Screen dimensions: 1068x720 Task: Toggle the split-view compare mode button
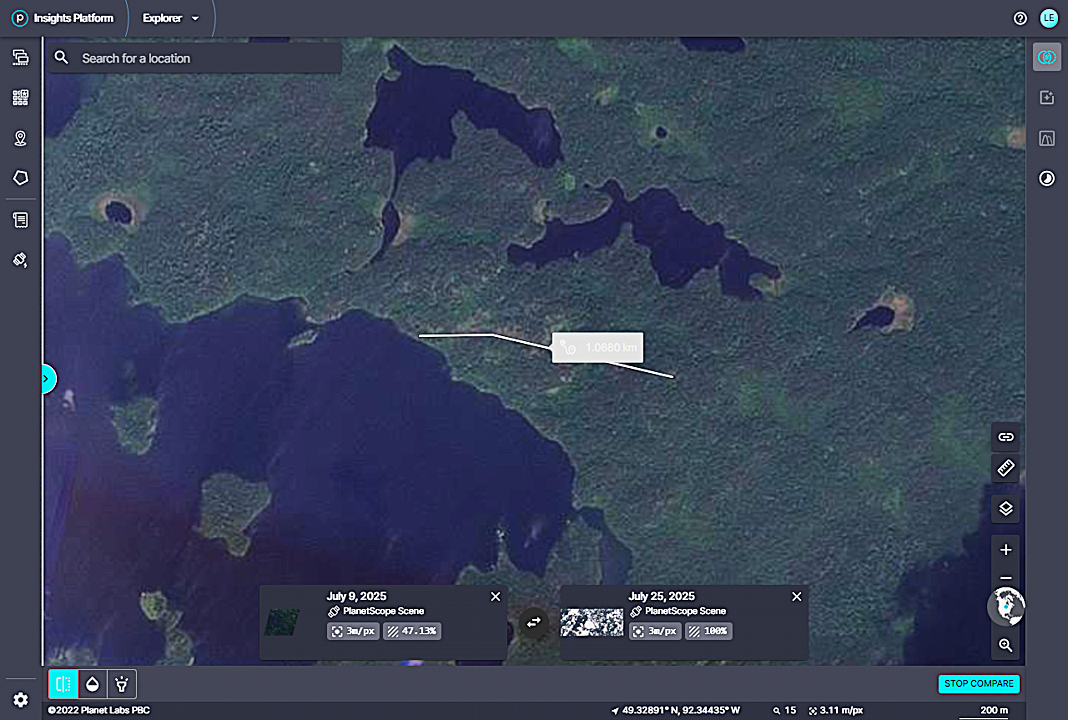63,684
